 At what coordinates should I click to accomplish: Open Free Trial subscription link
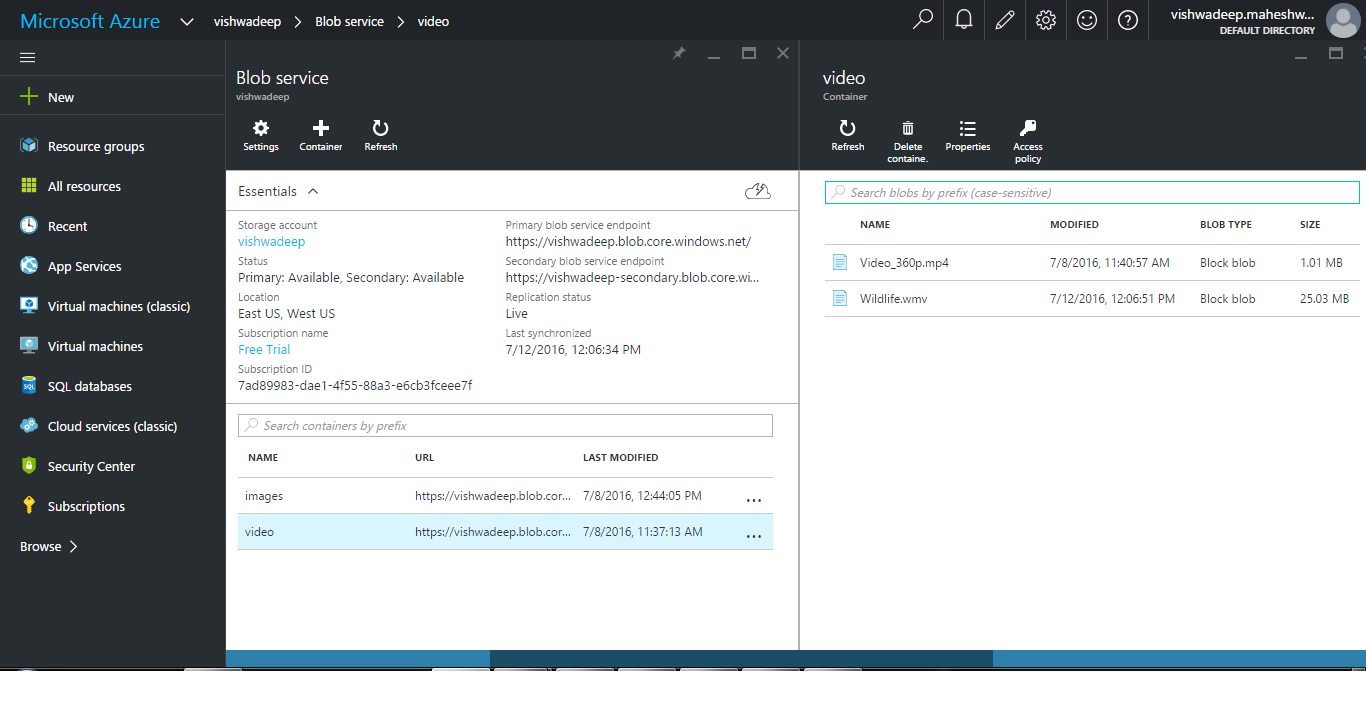[x=264, y=349]
